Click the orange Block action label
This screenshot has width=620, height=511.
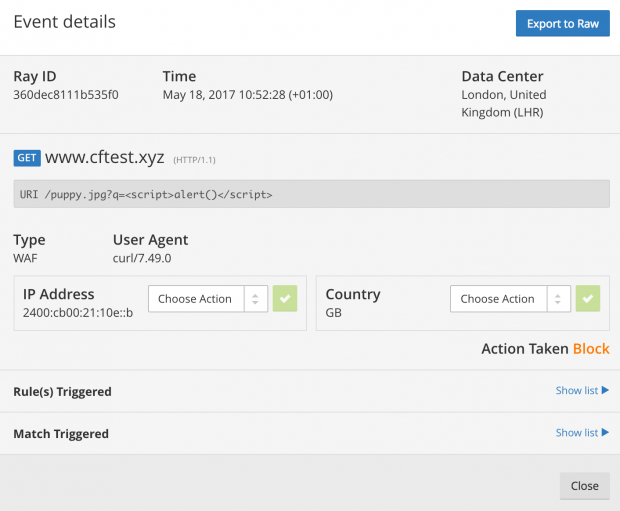coord(591,348)
